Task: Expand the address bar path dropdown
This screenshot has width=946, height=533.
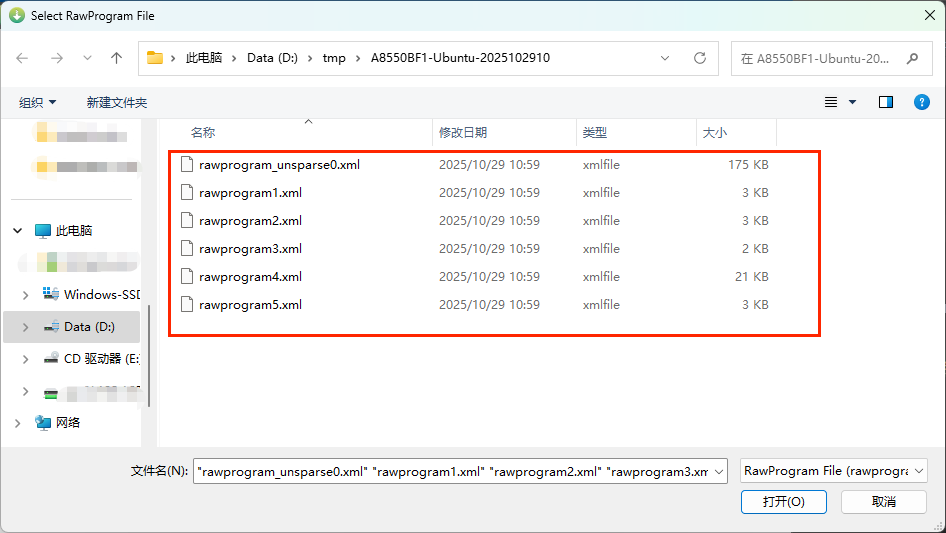Action: pos(665,58)
